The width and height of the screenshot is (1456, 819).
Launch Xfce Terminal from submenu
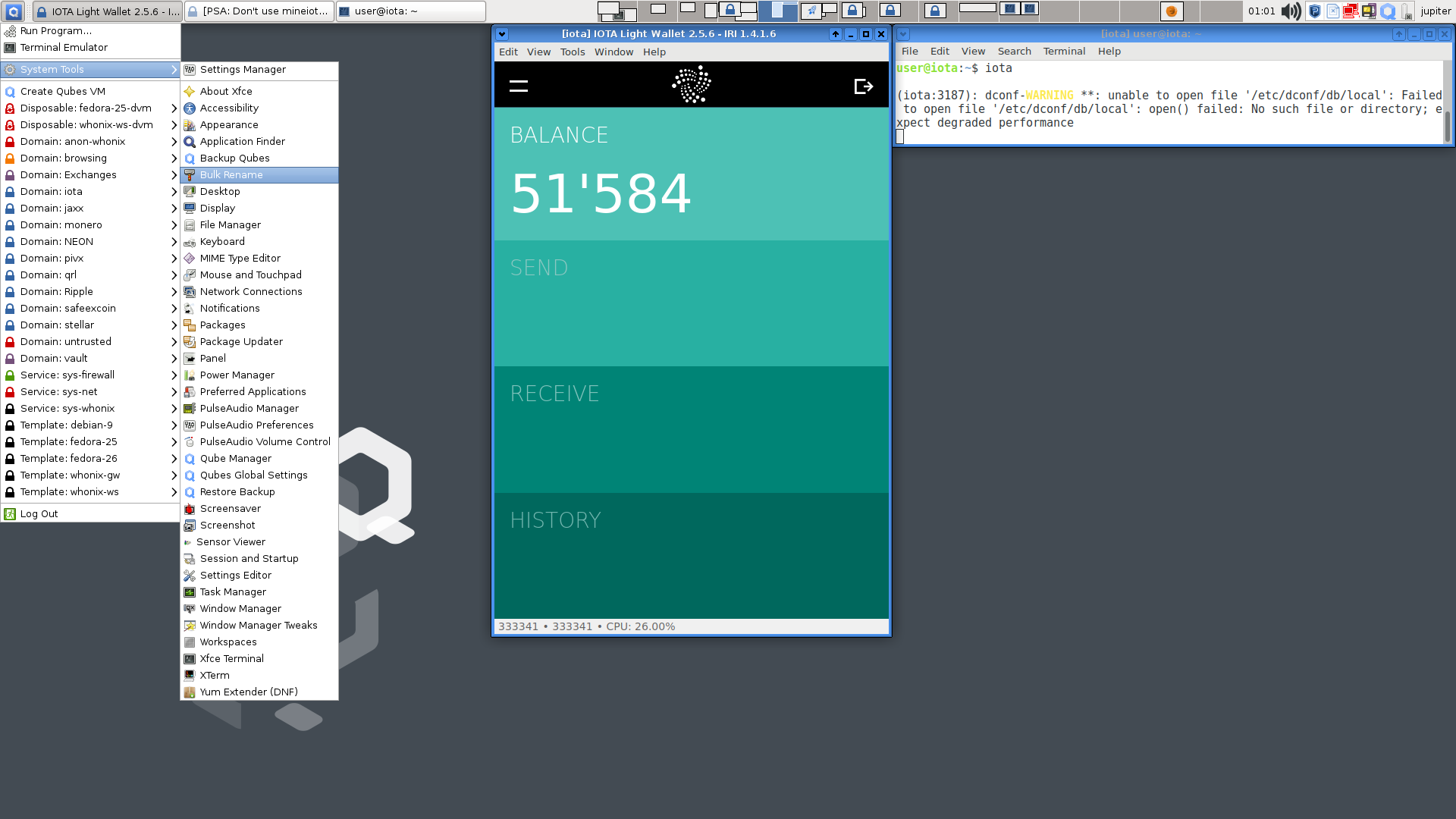[x=259, y=659]
